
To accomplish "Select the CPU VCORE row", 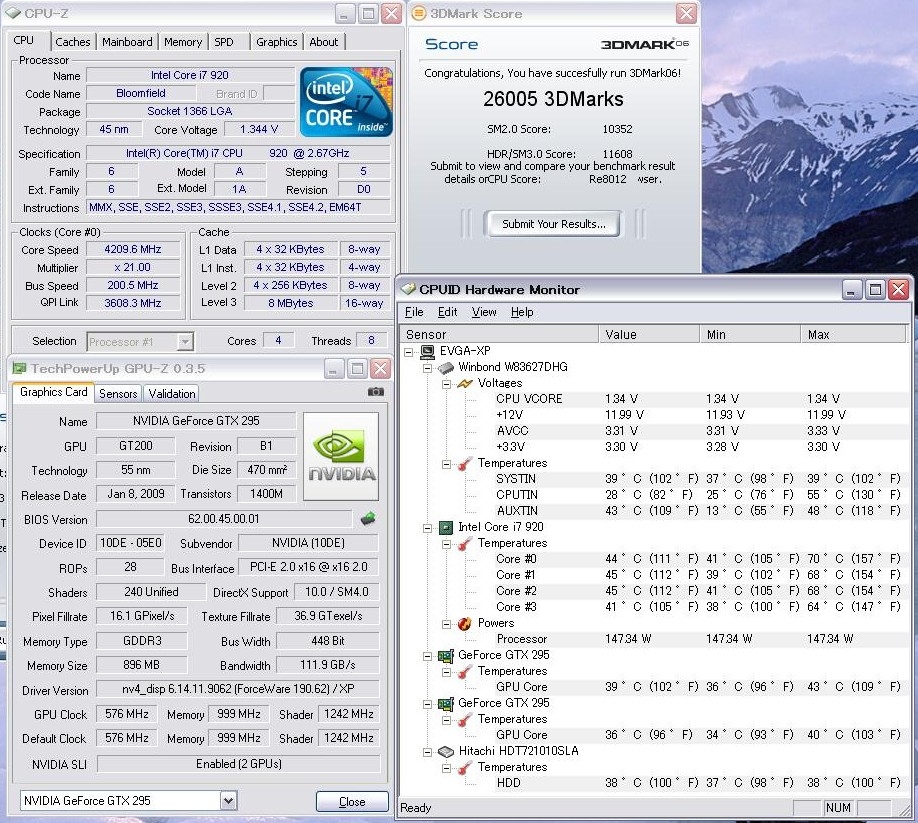I will click(703, 399).
